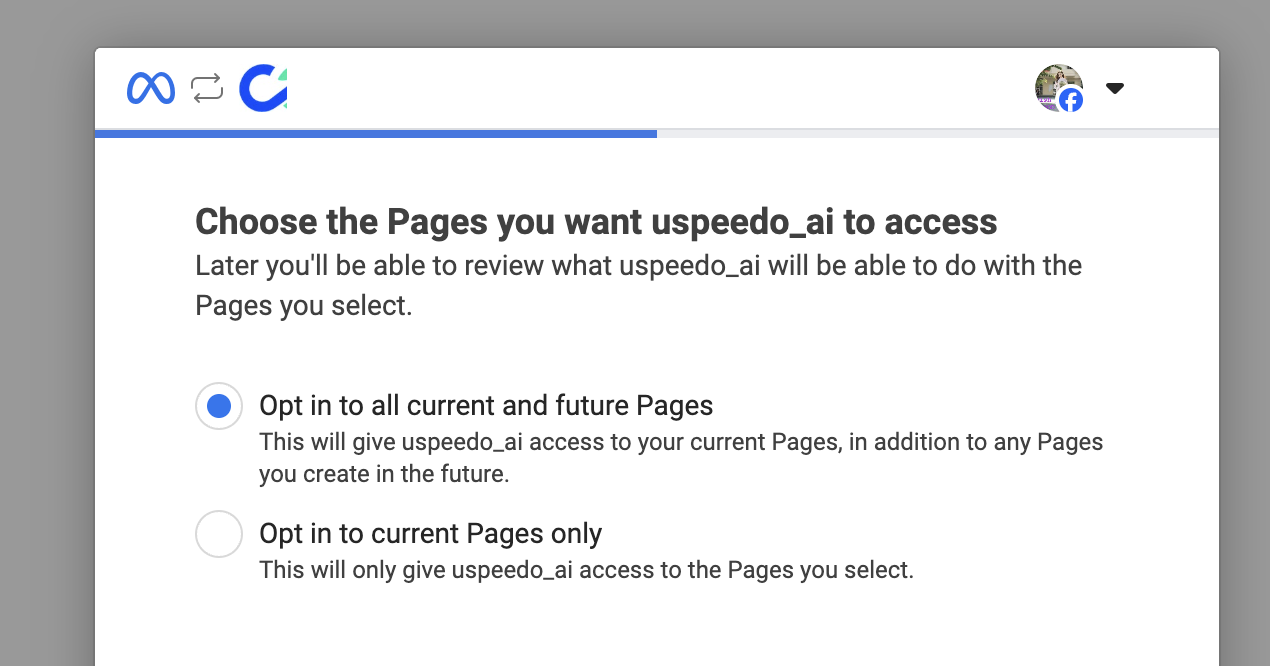1270x666 pixels.
Task: Click the future Pages access description text
Action: pyautogui.click(x=680, y=457)
